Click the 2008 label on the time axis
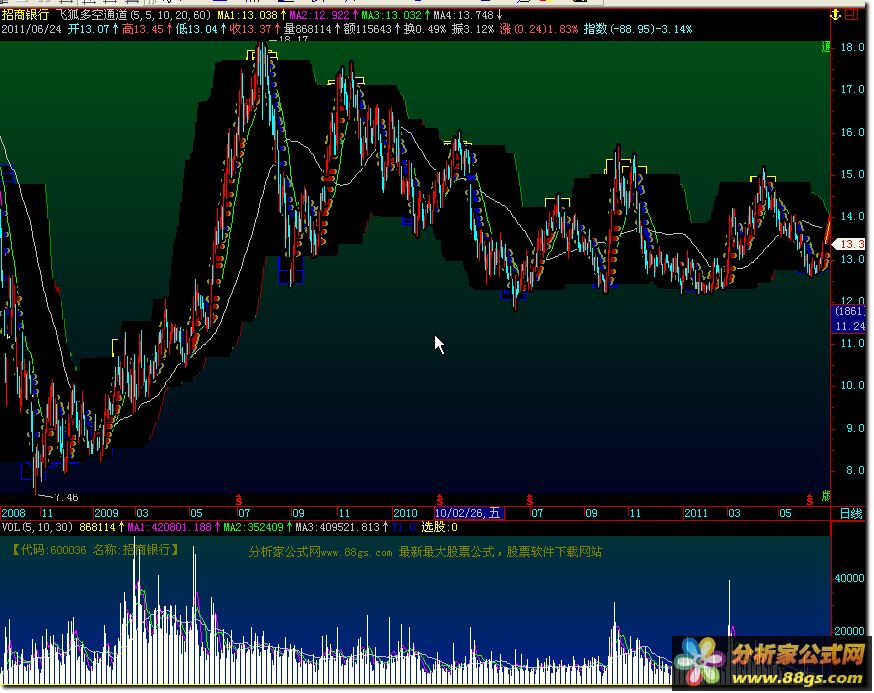This screenshot has height=693, width=874. (13, 513)
